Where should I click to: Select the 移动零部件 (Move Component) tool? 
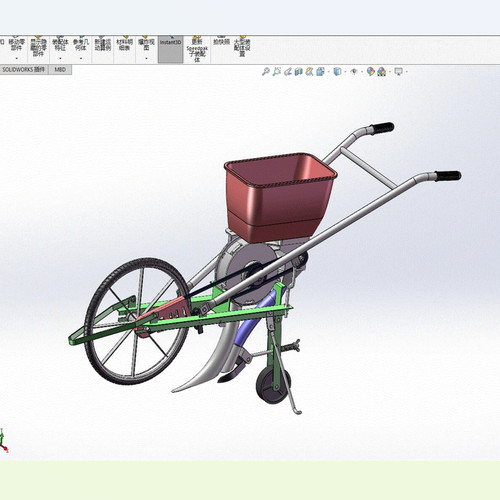point(17,44)
